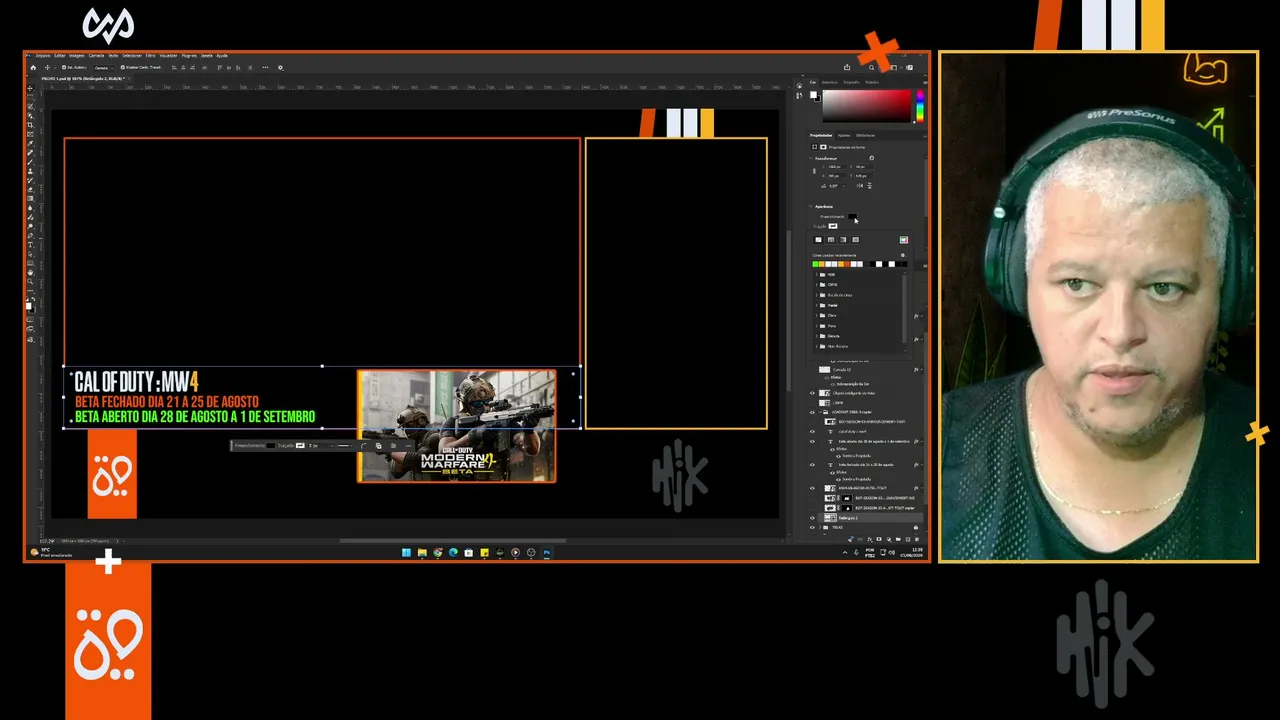The image size is (1280, 720).
Task: Open the Arquivo menu
Action: coord(43,56)
